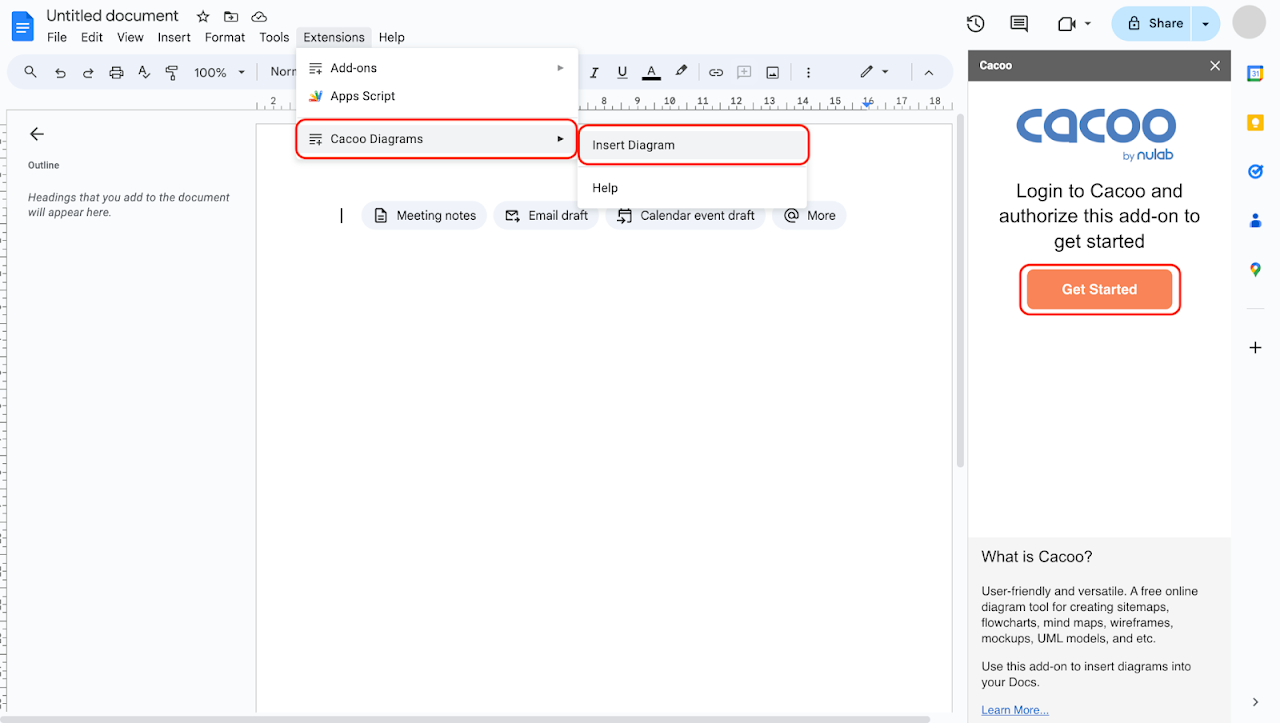Open the File menu
This screenshot has height=723, width=1280.
[x=57, y=37]
